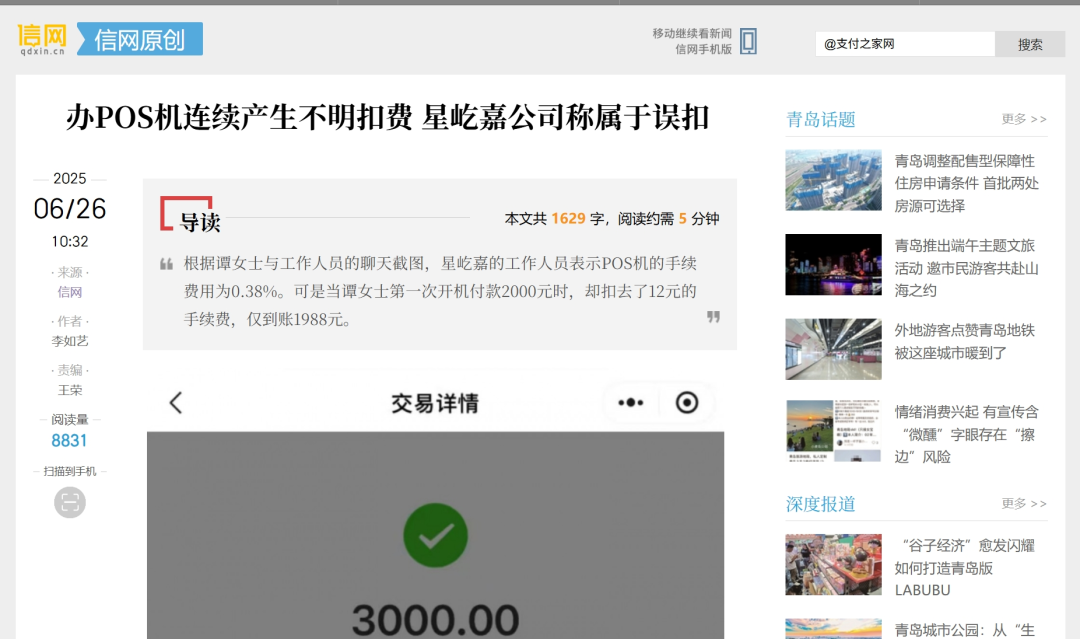Open article 情绪消费兴起 有宣传含"微醺"
This screenshot has width=1080, height=639.
[x=966, y=434]
